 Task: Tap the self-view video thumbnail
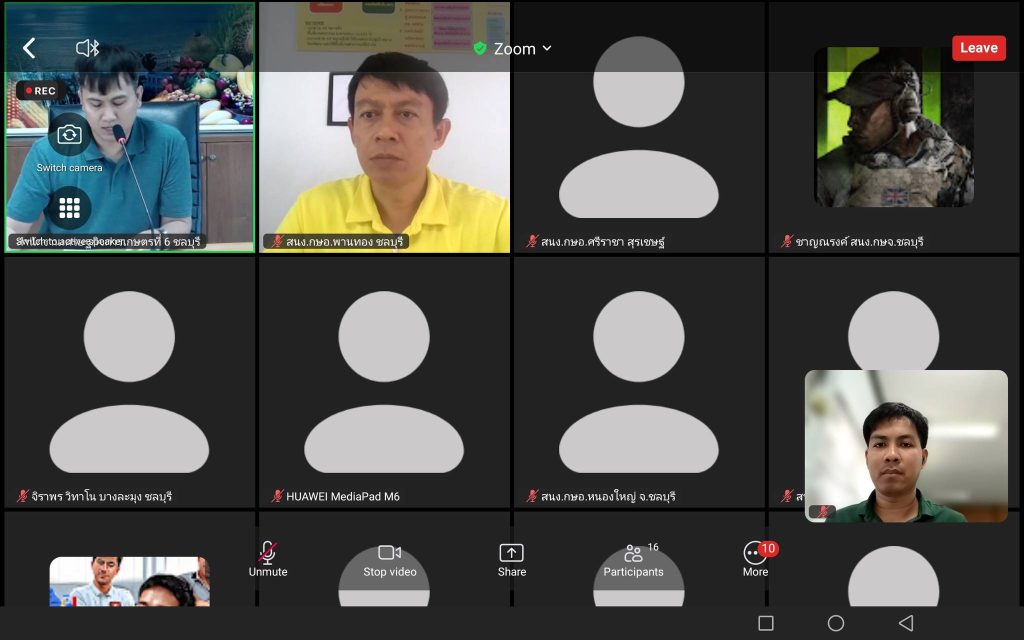point(906,446)
